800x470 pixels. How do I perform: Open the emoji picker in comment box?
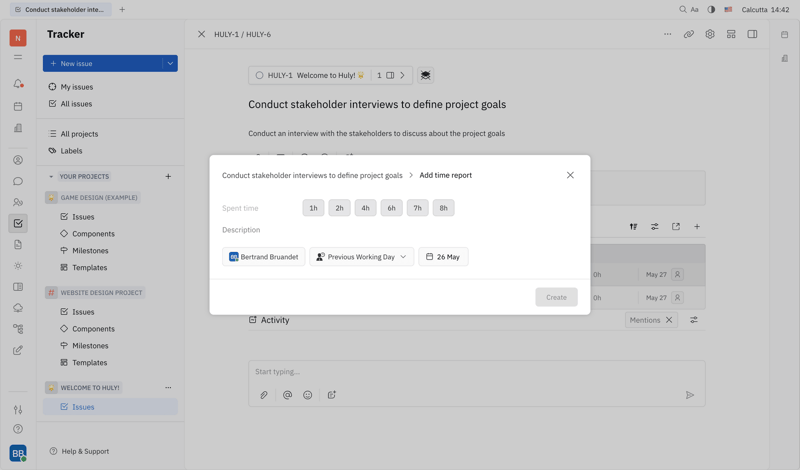coord(308,395)
